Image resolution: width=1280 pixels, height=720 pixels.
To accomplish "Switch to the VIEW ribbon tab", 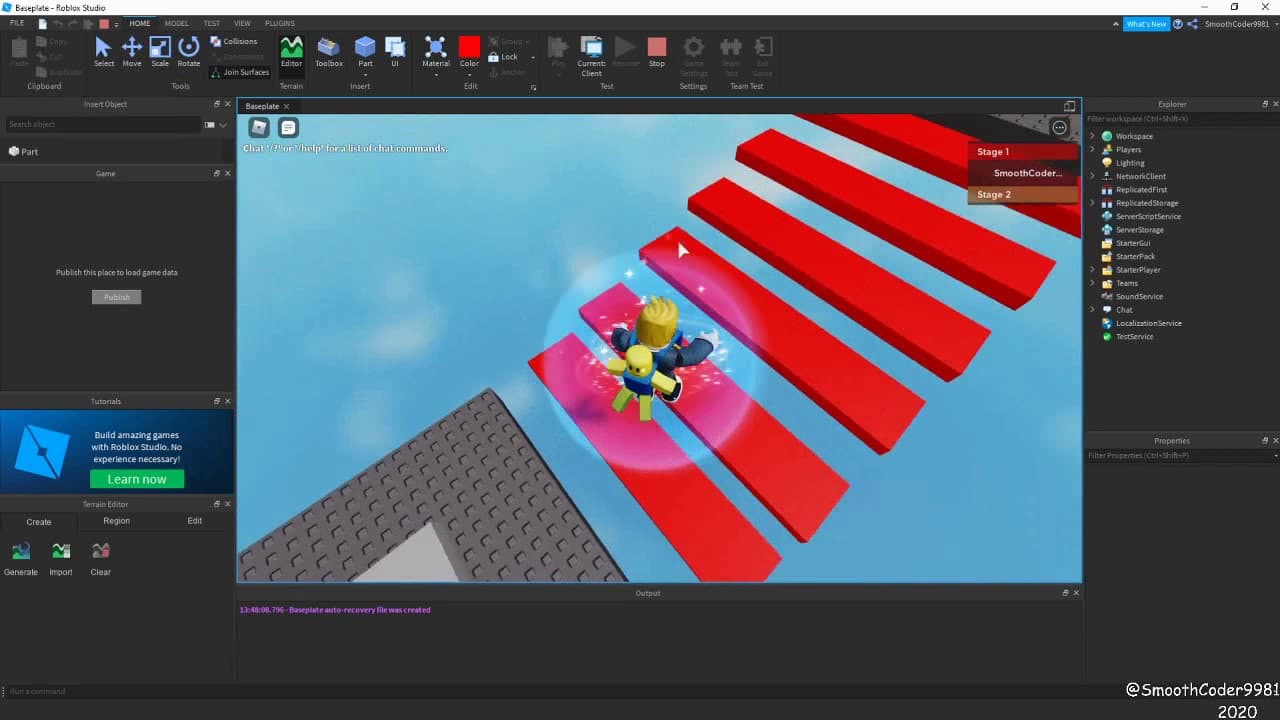I will 242,23.
